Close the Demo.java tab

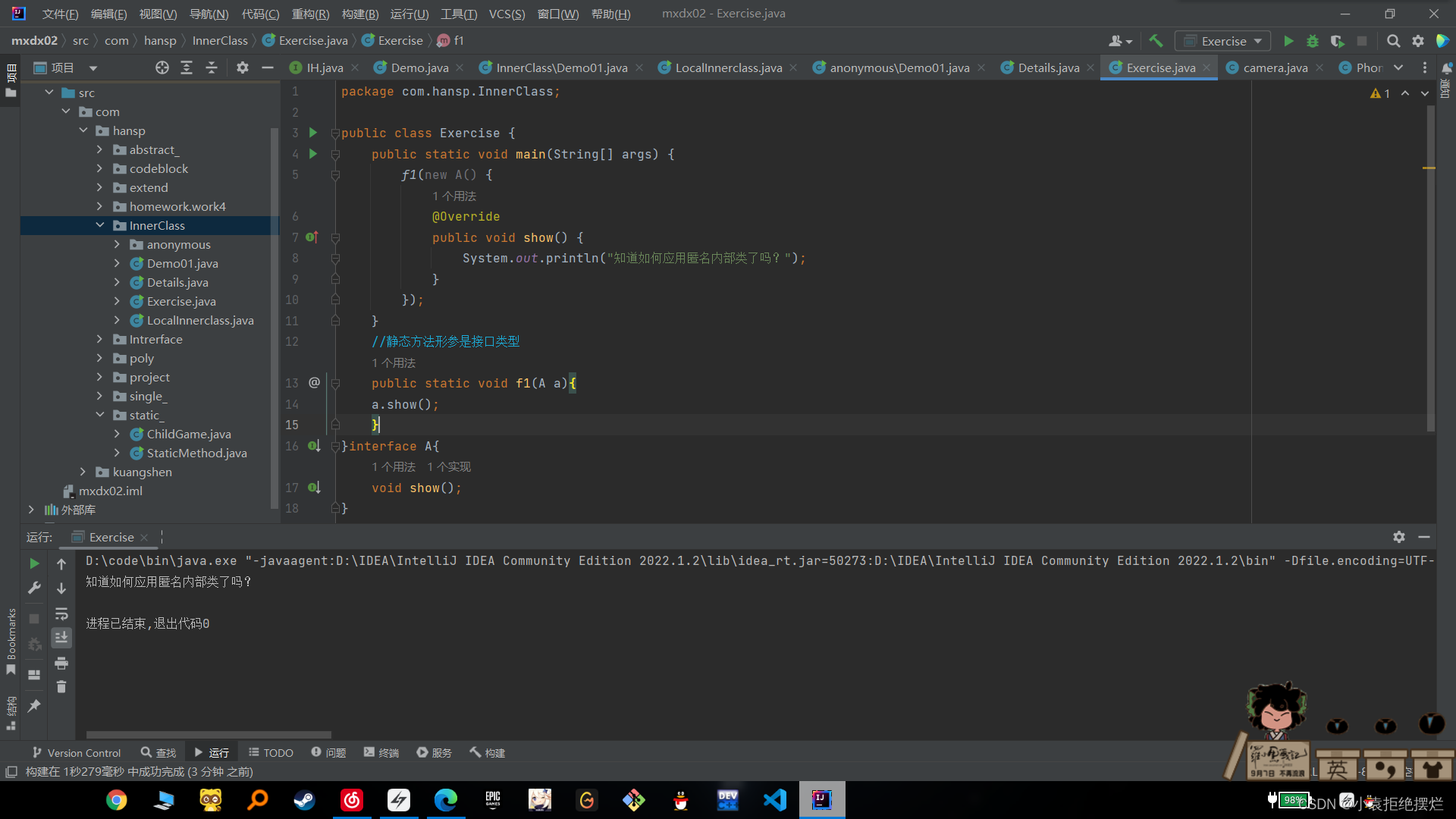(x=460, y=67)
